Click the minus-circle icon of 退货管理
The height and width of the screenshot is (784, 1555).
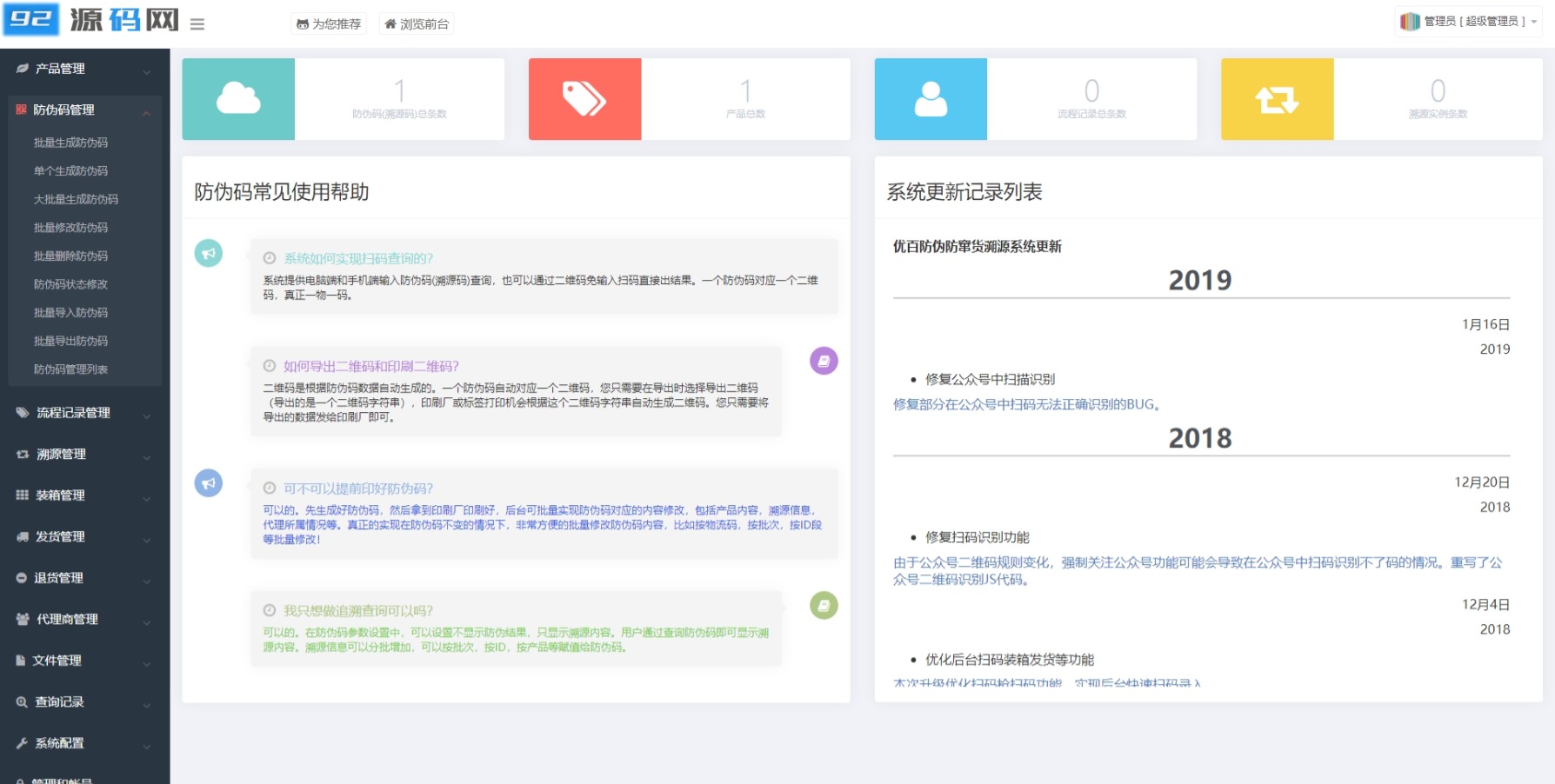click(x=22, y=577)
